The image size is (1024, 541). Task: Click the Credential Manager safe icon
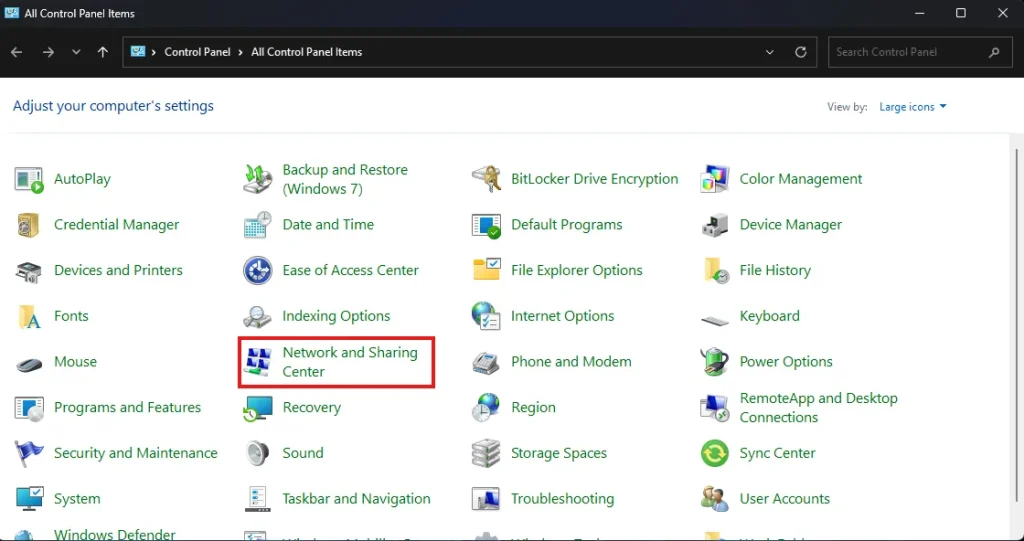(x=29, y=225)
